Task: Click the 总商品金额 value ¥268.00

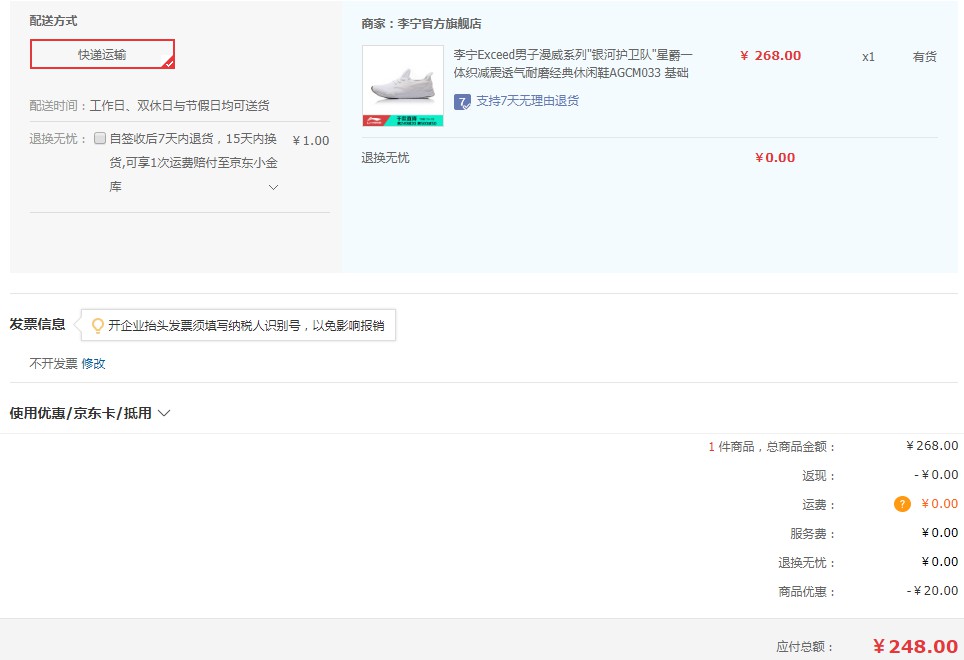Action: point(932,446)
